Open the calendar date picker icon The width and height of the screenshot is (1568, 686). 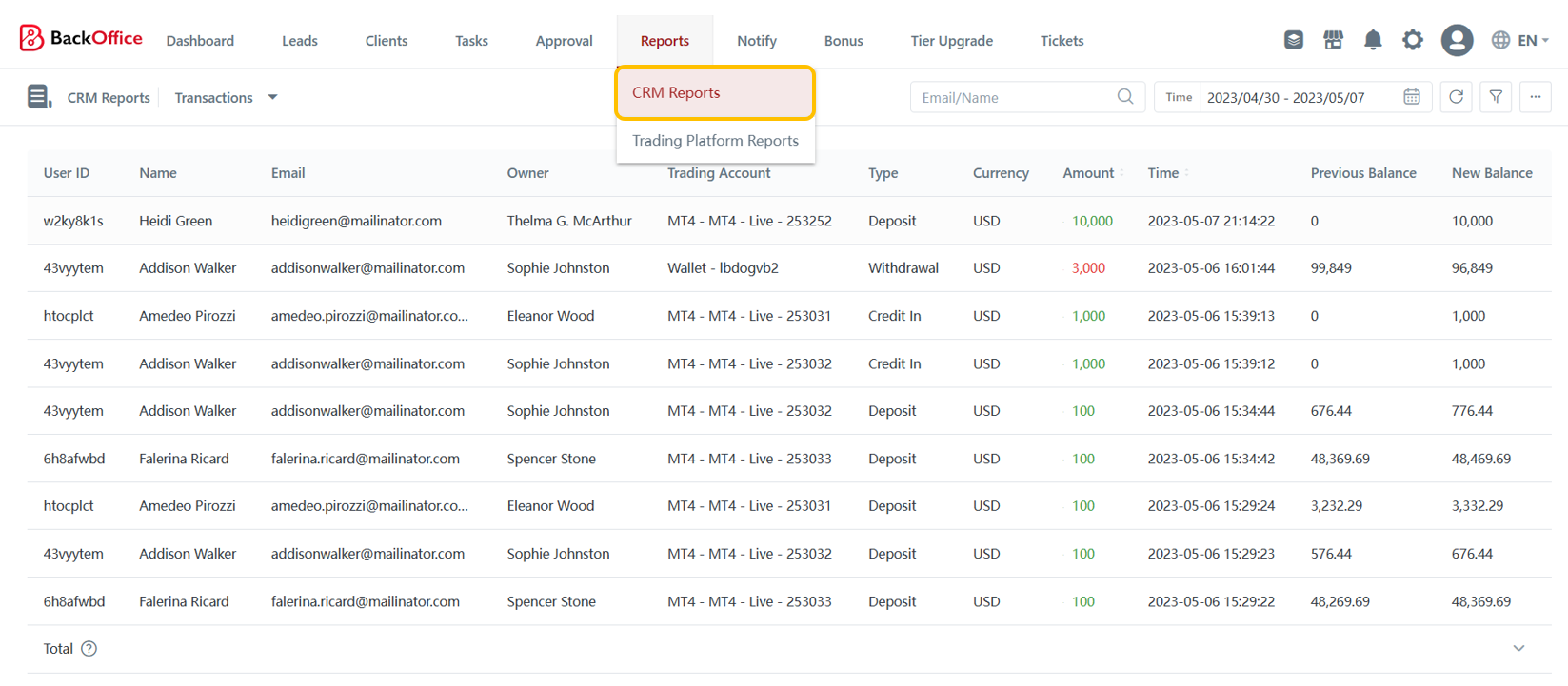[x=1411, y=97]
